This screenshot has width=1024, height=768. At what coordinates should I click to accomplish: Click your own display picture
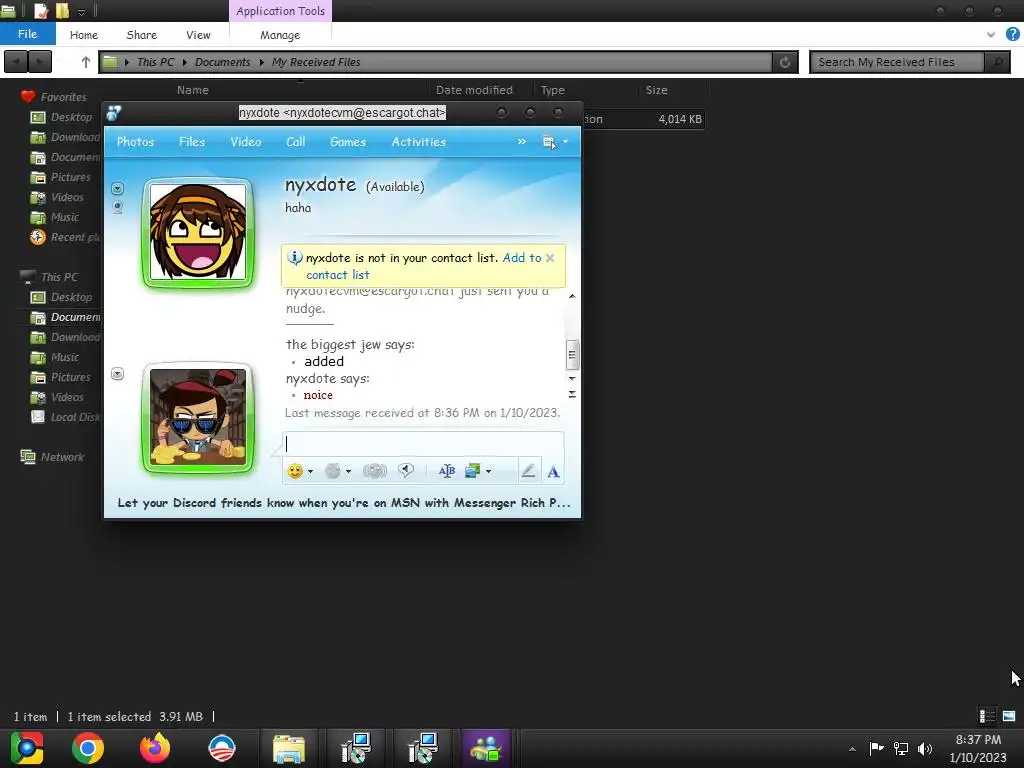coord(198,418)
